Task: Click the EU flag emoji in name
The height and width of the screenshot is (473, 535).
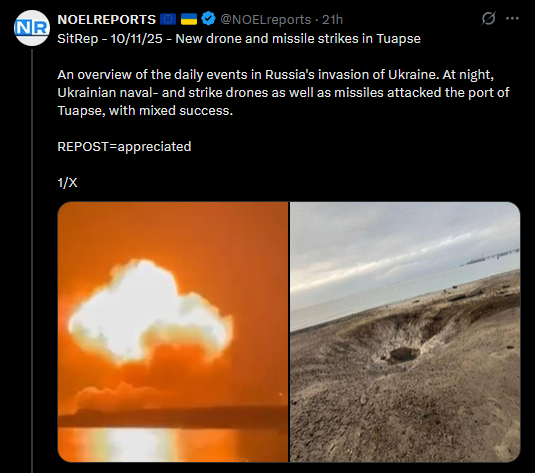Action: tap(168, 19)
